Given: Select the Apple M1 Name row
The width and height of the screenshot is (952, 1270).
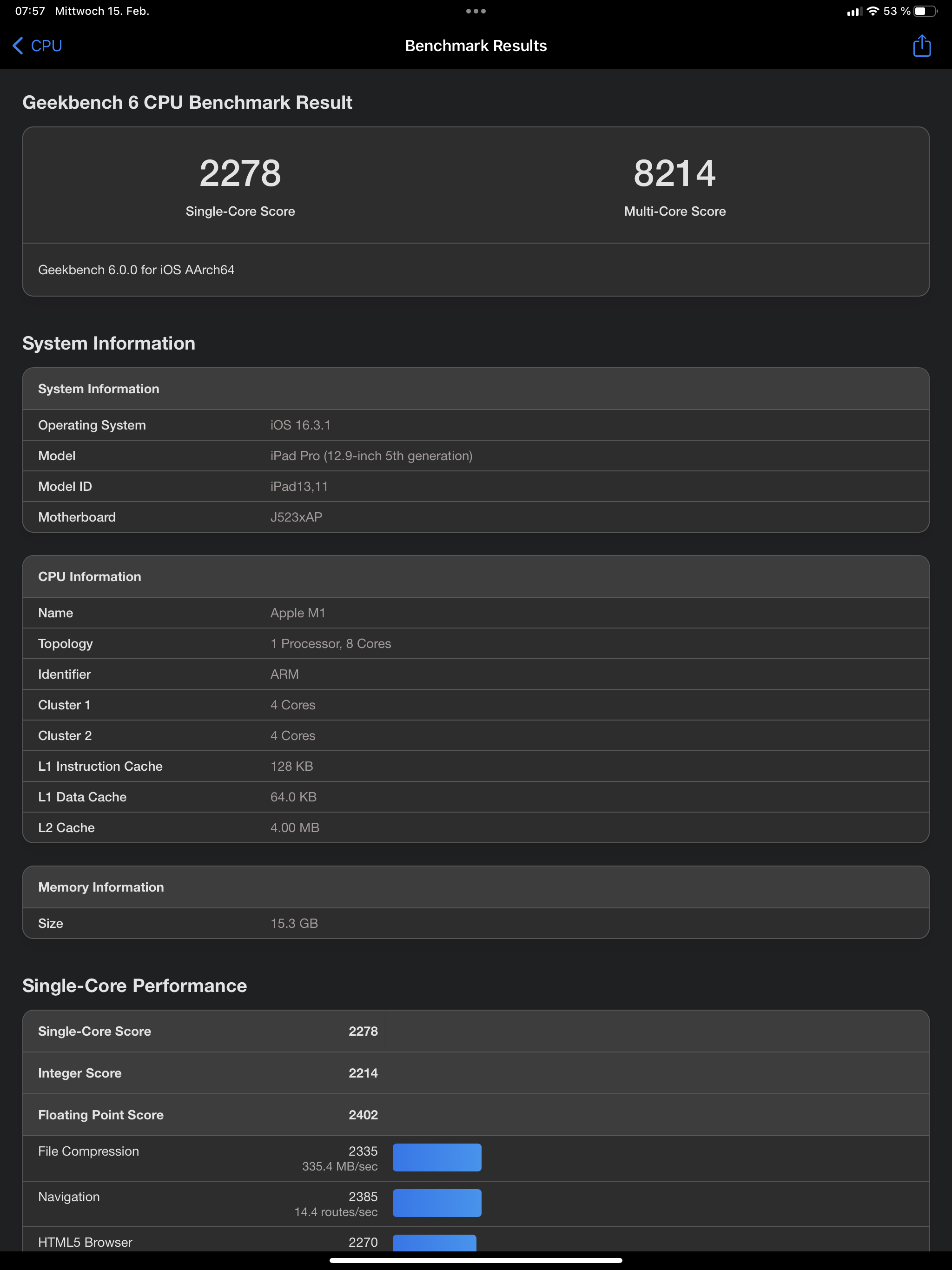Looking at the screenshot, I should coord(476,613).
